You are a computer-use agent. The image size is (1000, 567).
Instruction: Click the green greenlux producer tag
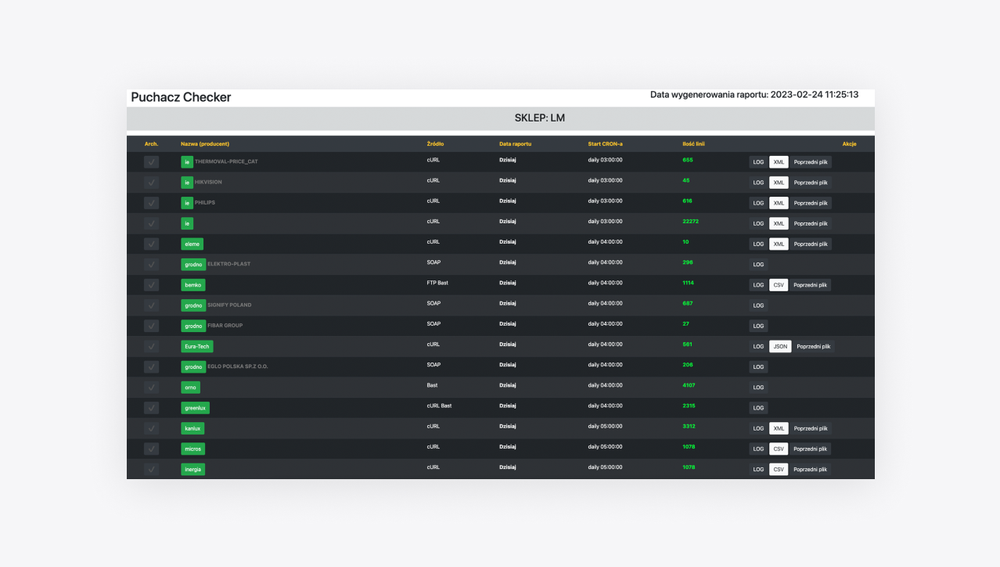(x=195, y=408)
